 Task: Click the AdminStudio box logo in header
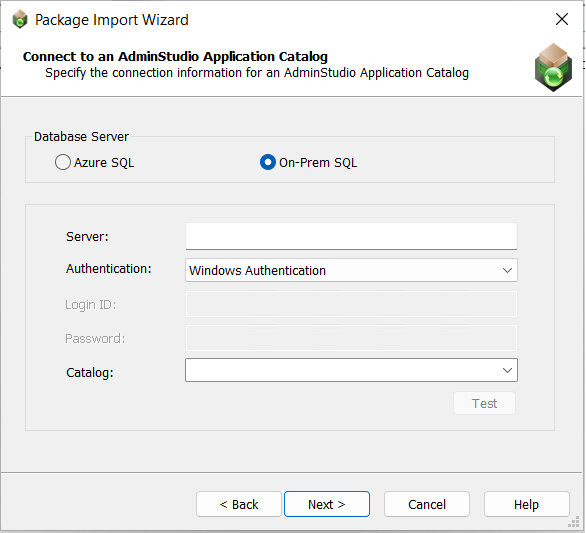pos(553,68)
